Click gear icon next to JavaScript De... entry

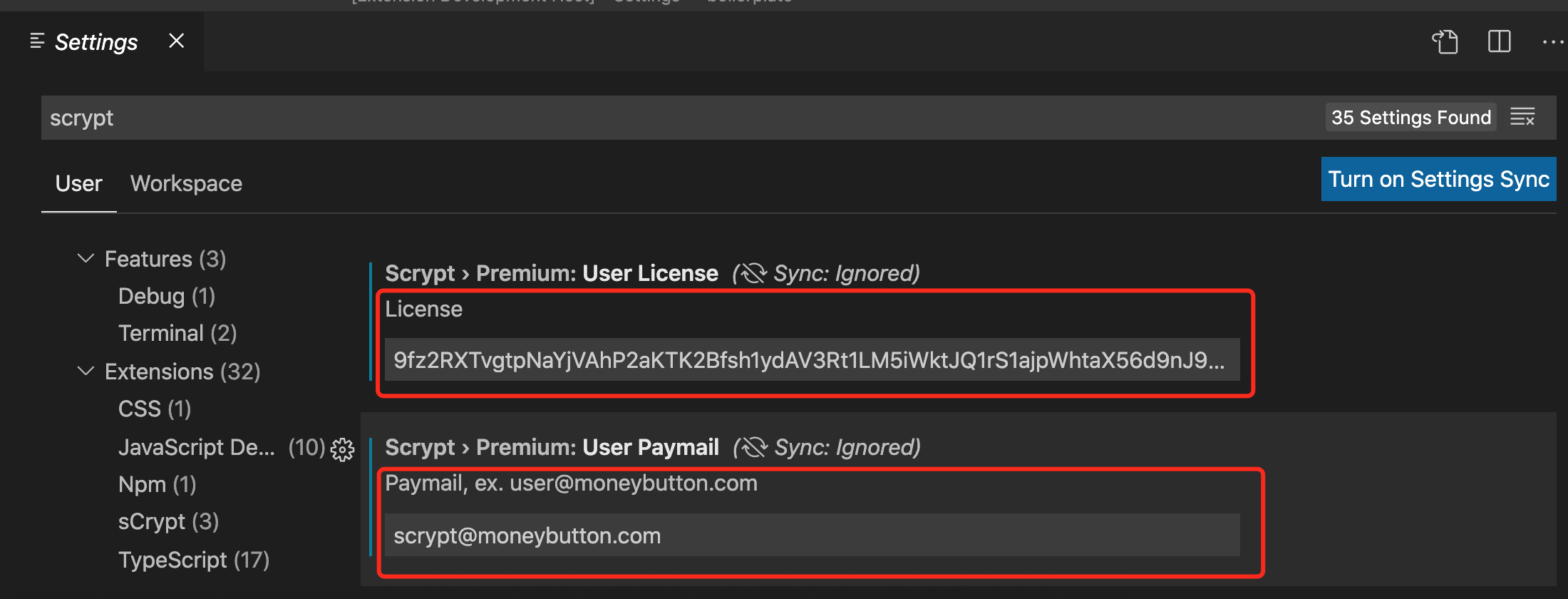343,449
